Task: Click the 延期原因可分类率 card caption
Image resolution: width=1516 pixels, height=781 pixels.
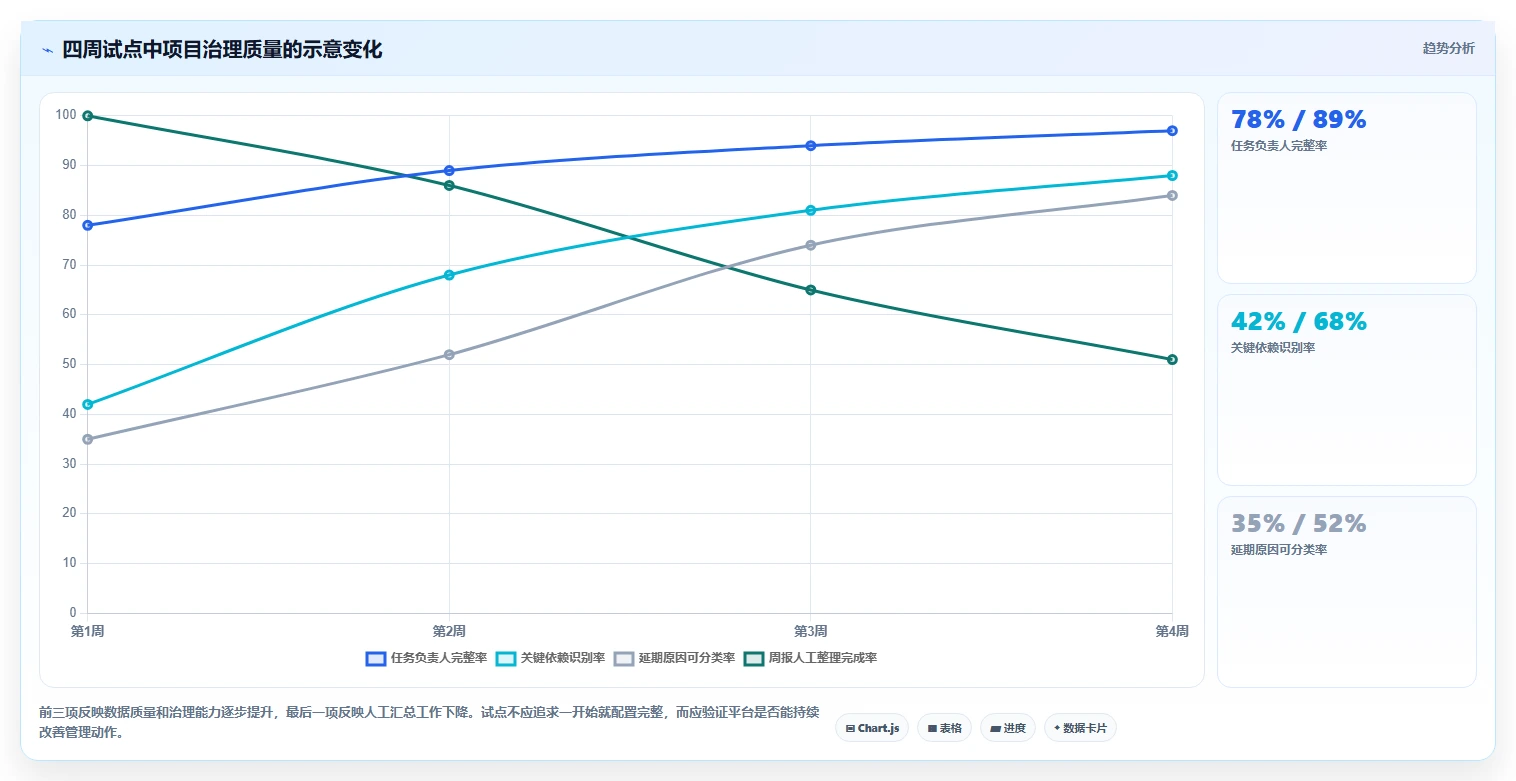Action: 1279,550
